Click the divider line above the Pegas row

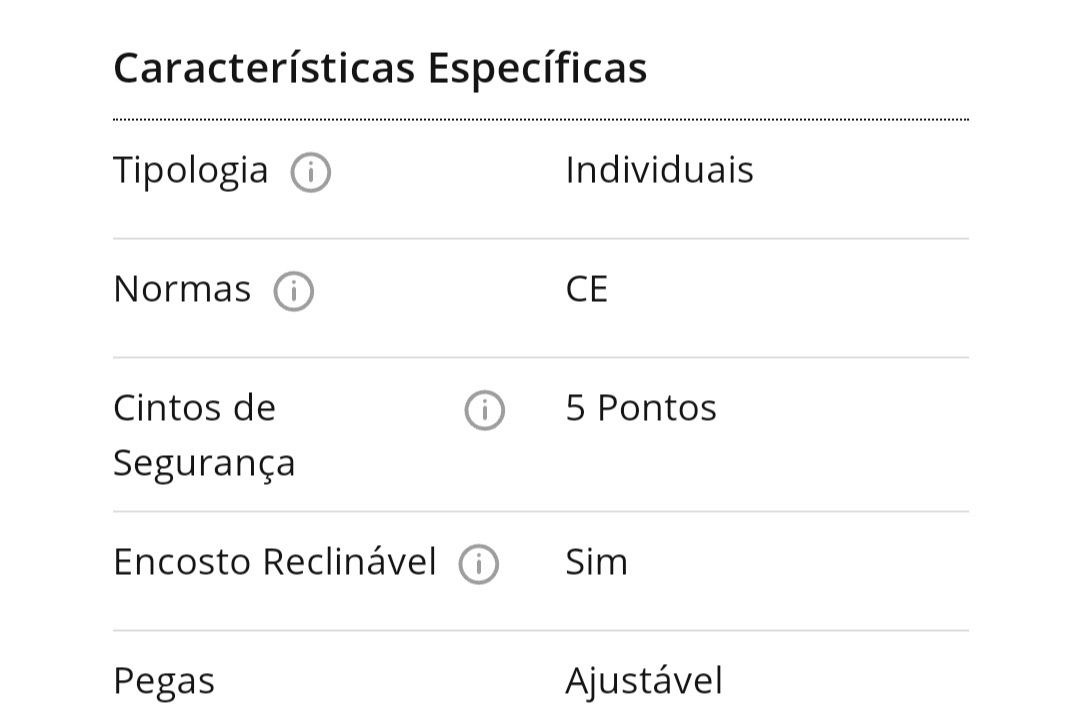[x=541, y=630]
